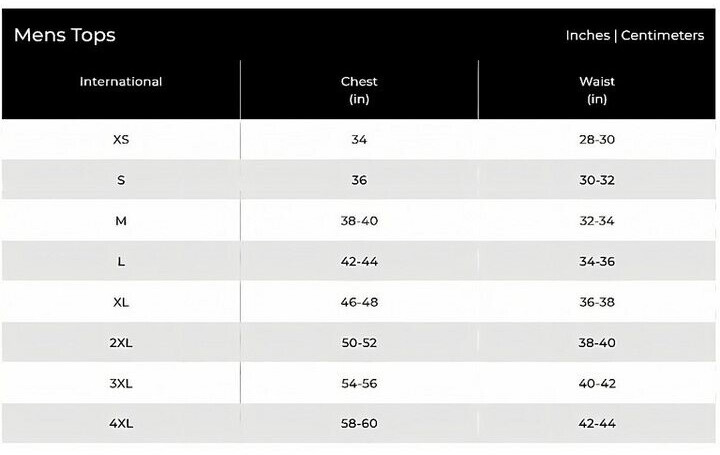Image resolution: width=720 pixels, height=455 pixels.
Task: Switch units to Centimeters
Action: point(662,35)
